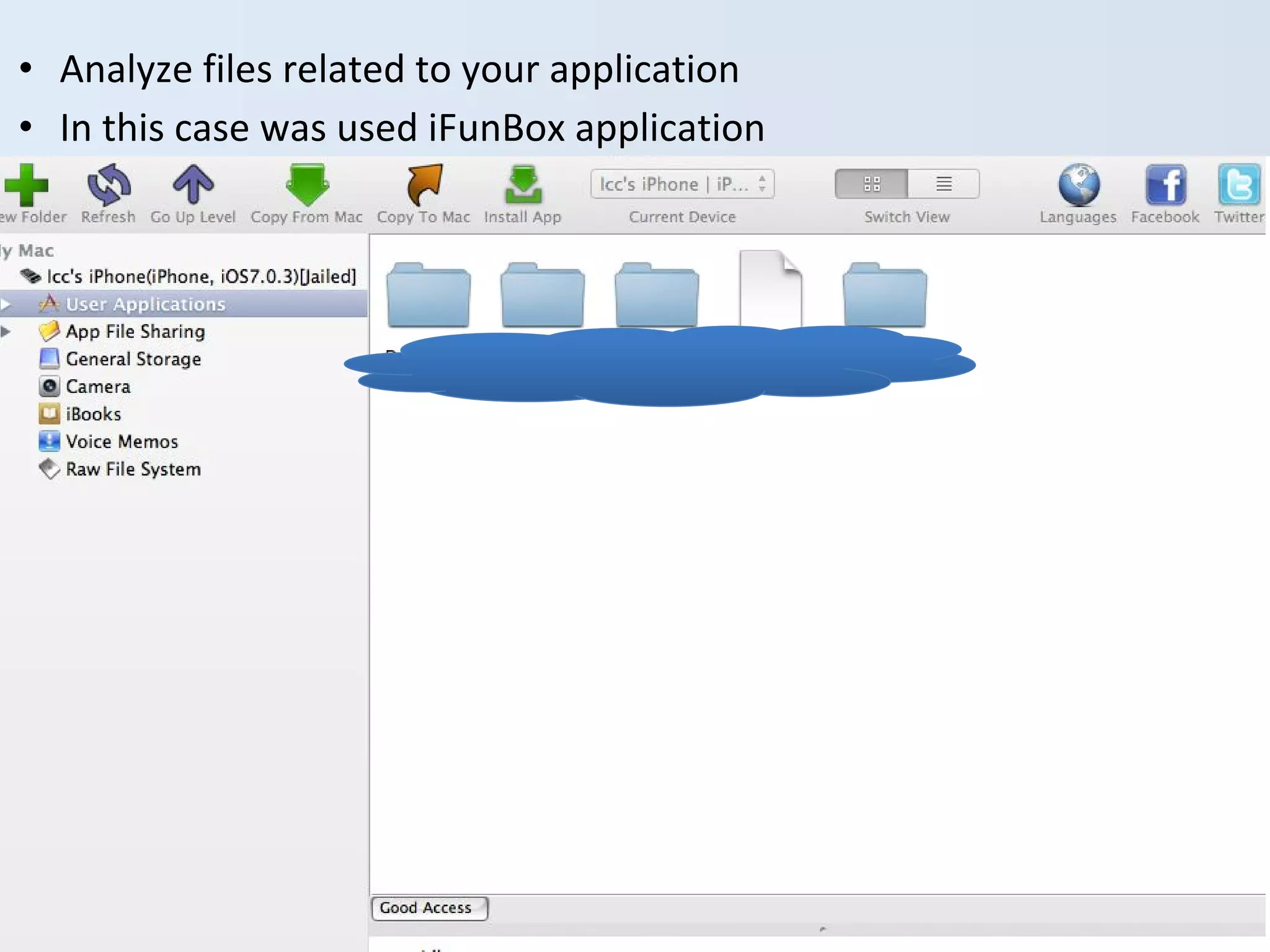Click the Copy From Mac icon
Image resolution: width=1270 pixels, height=952 pixels.
[x=307, y=185]
